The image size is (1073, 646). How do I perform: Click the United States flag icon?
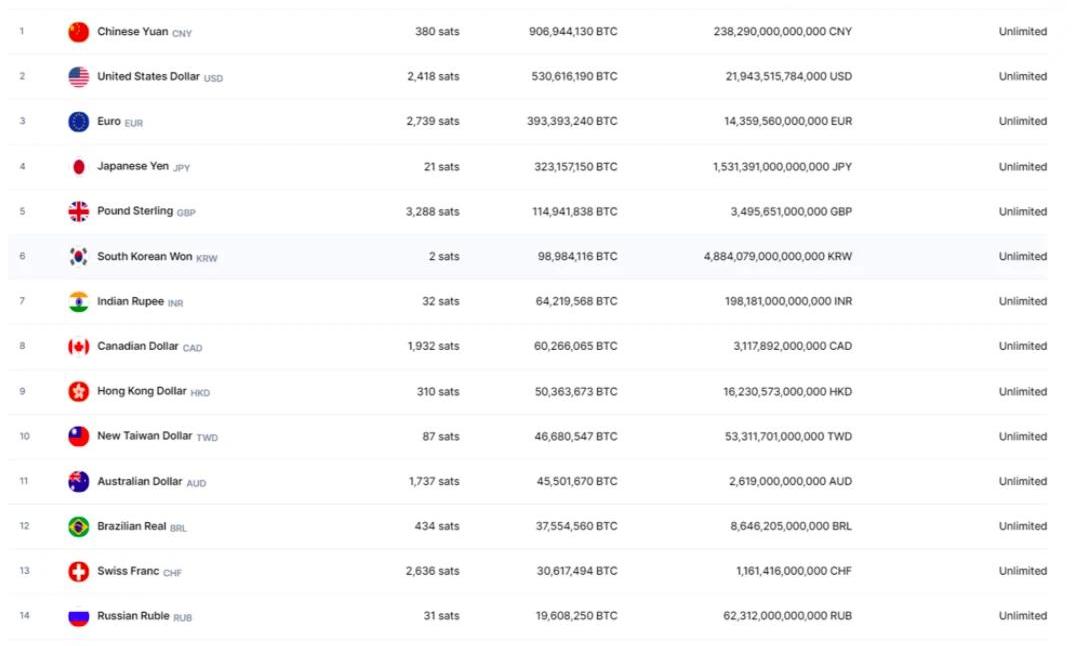point(78,77)
